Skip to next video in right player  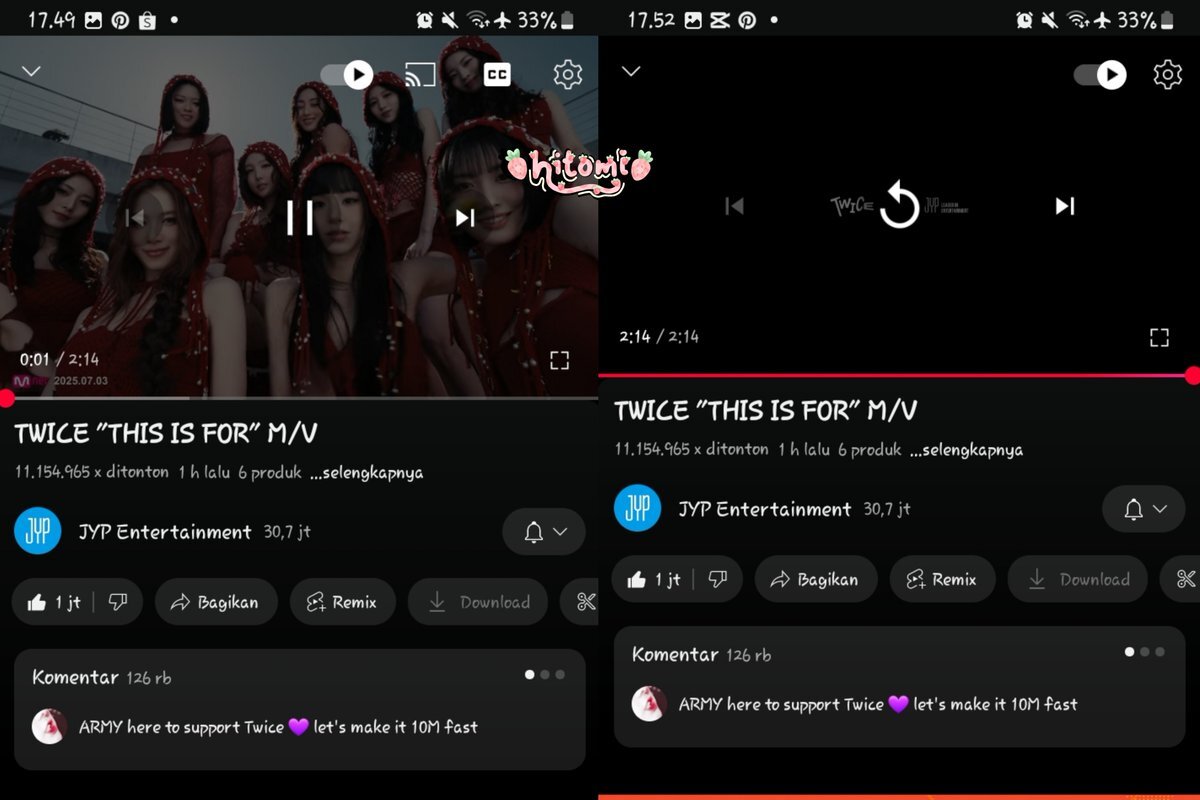[x=1065, y=206]
